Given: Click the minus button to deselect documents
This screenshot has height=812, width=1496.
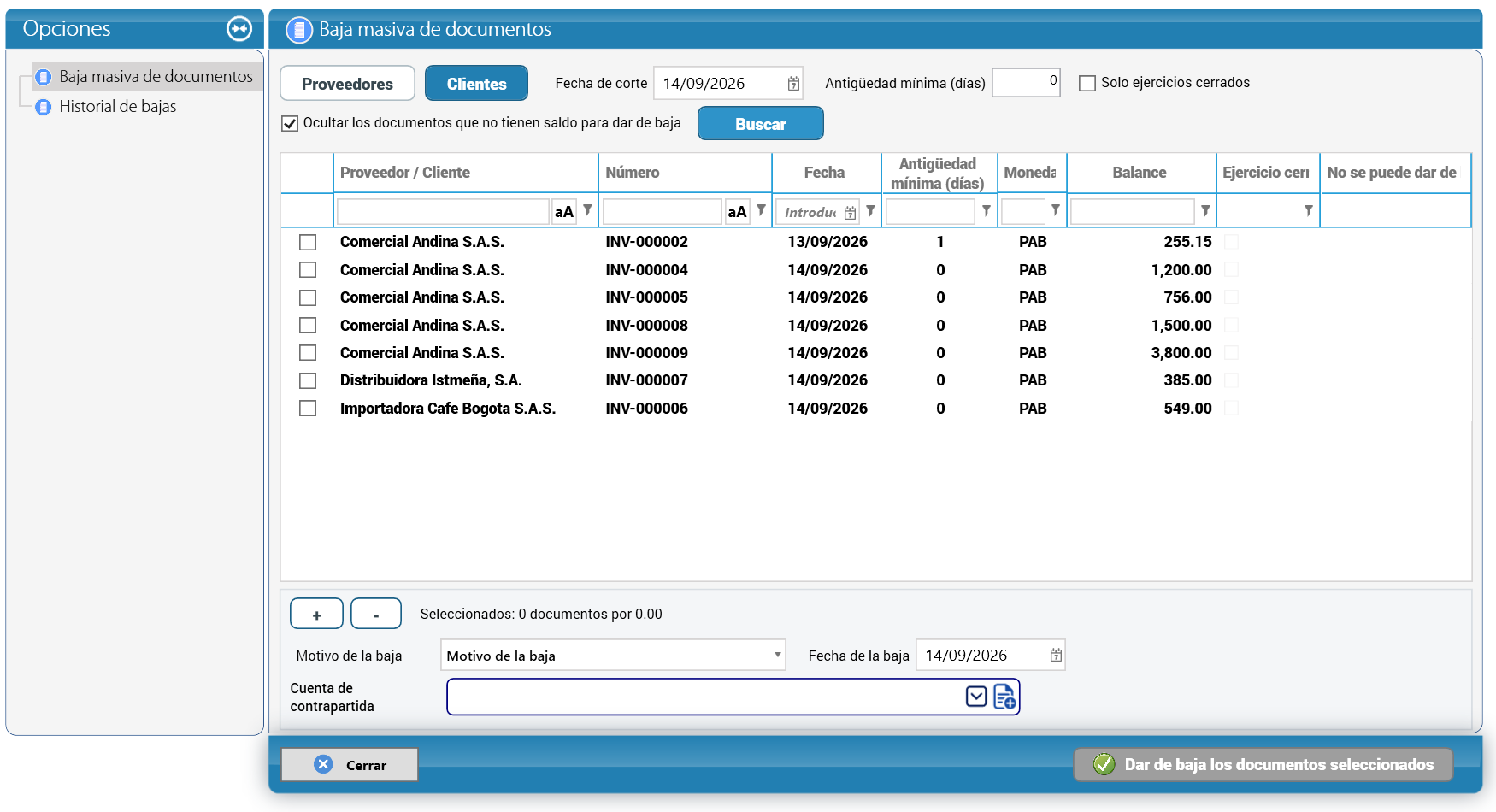Looking at the screenshot, I should click(376, 614).
